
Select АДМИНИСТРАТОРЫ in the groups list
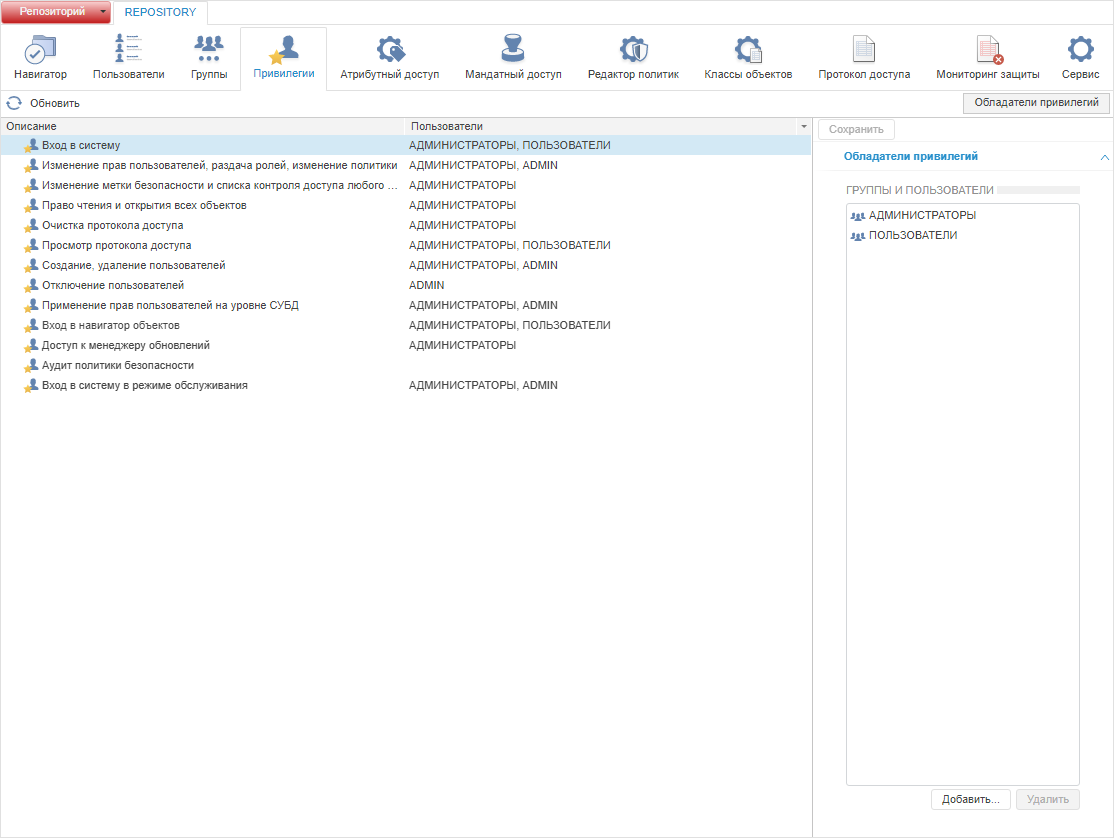coord(963,215)
